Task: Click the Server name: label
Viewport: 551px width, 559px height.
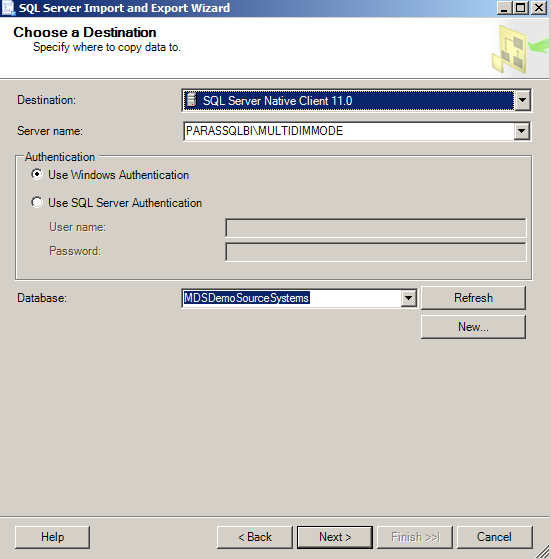Action: 50,131
